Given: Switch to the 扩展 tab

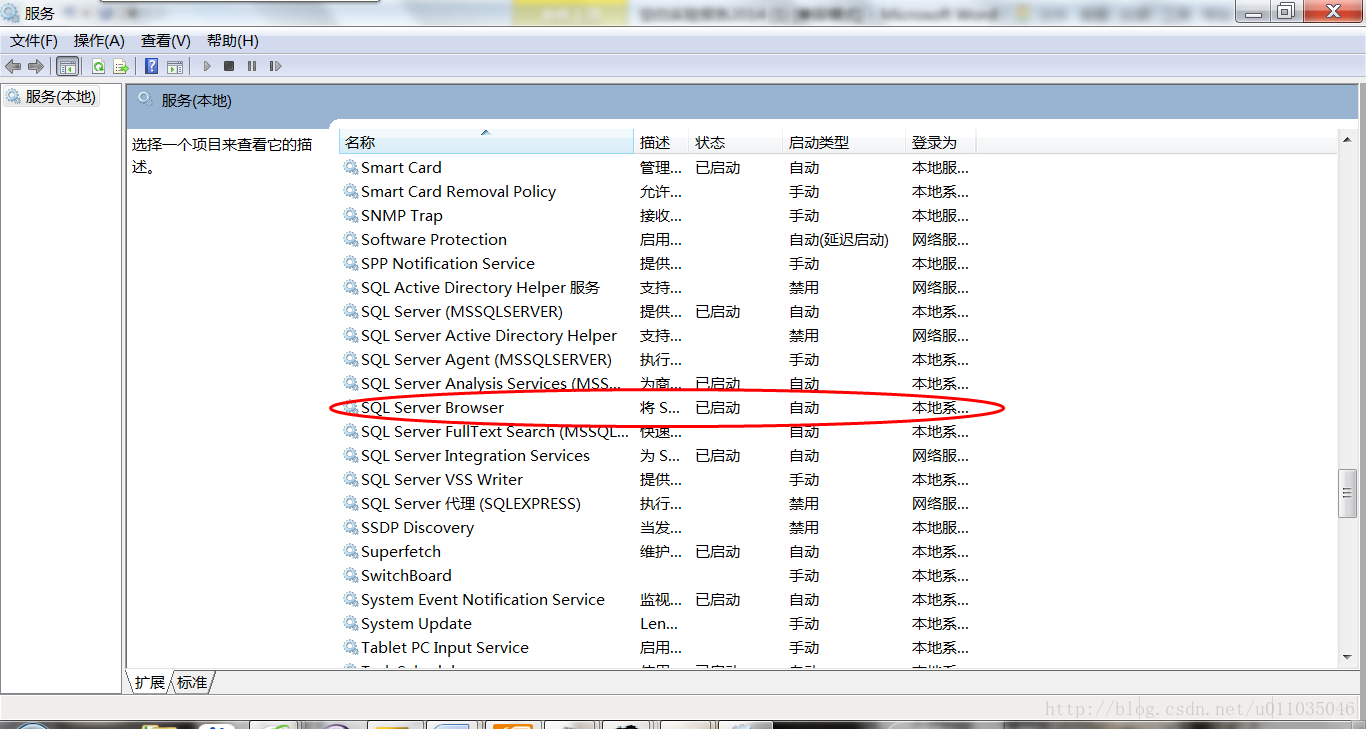Looking at the screenshot, I should (x=149, y=682).
